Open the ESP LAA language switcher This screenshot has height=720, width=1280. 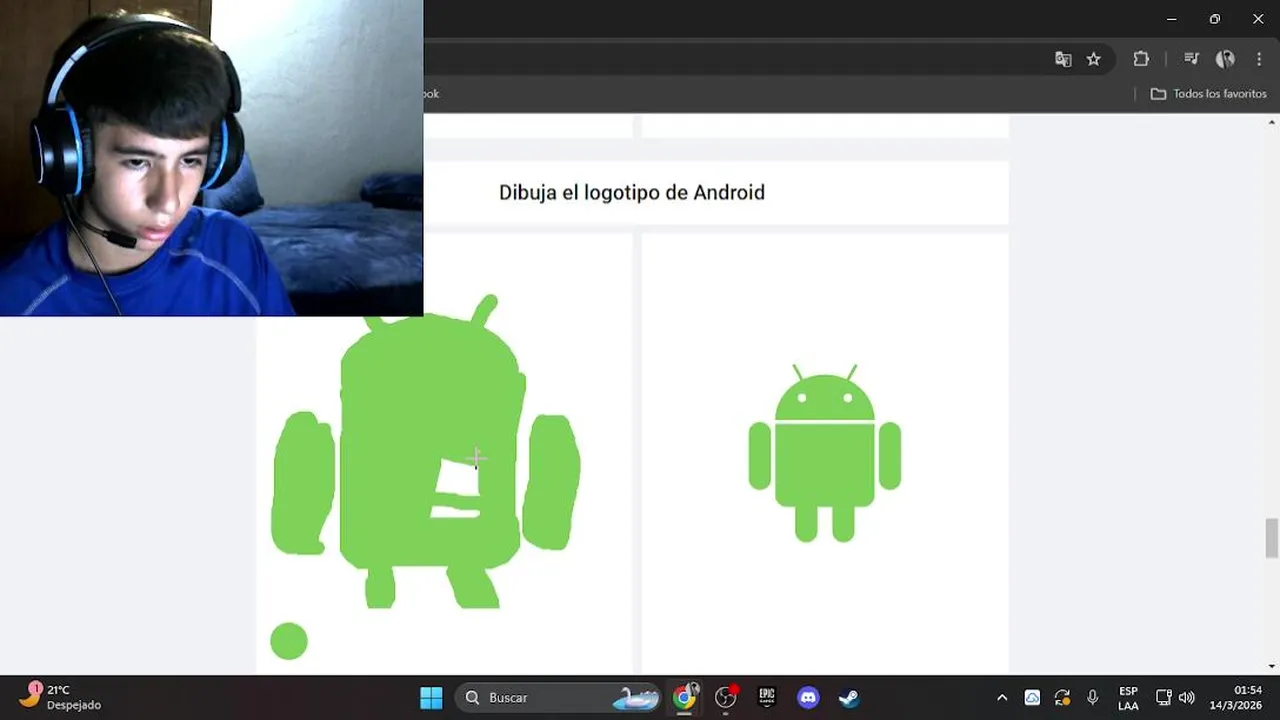(1128, 698)
